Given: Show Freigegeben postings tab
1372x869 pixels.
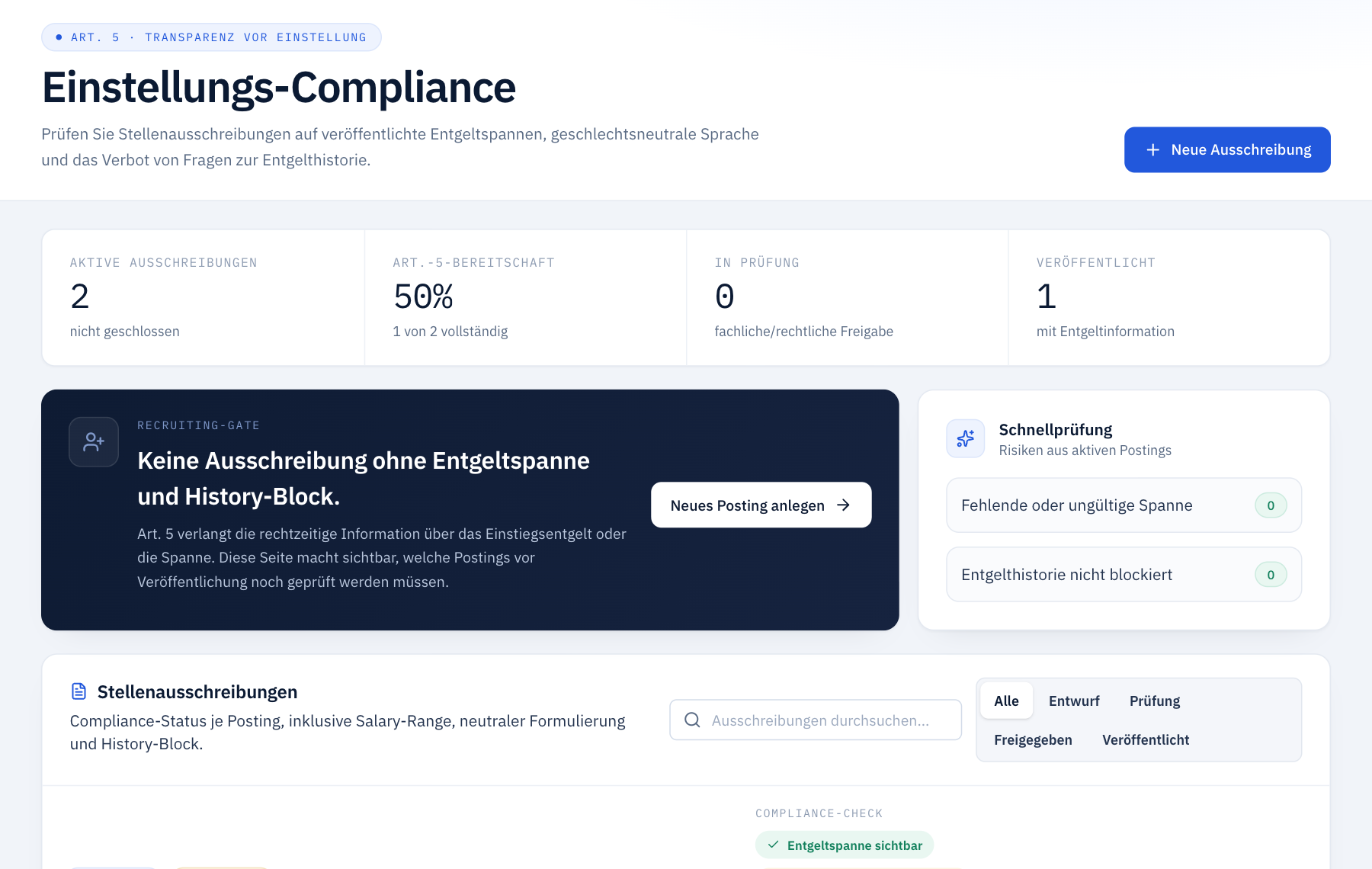Looking at the screenshot, I should (x=1033, y=739).
